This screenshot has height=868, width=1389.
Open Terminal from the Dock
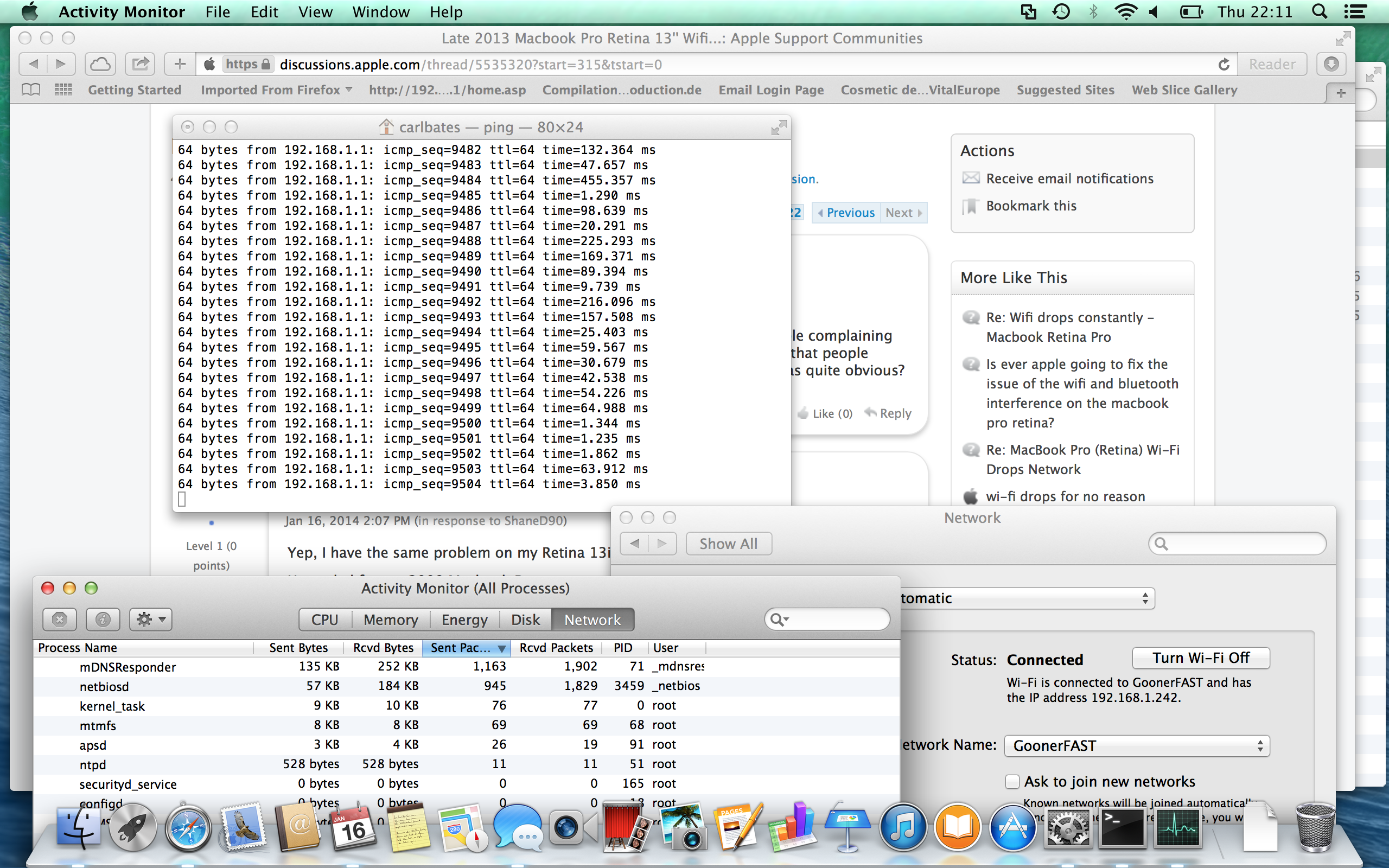tap(1122, 828)
